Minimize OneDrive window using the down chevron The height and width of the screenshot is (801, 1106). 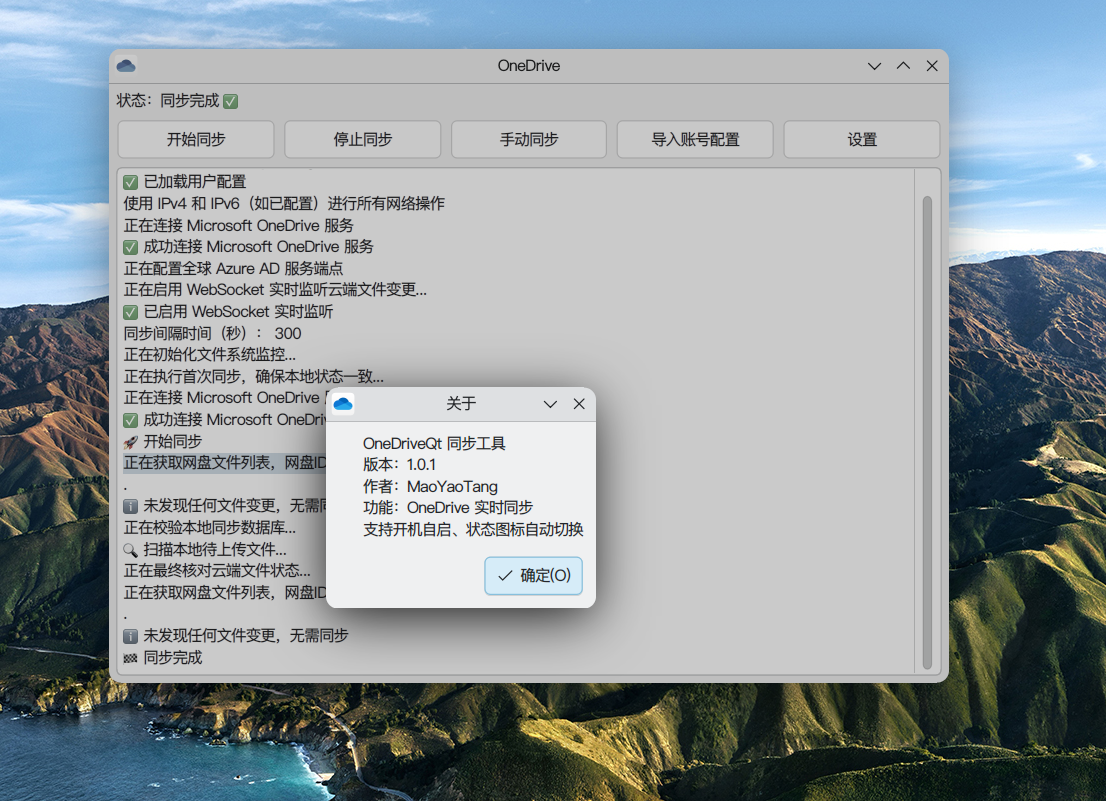875,66
